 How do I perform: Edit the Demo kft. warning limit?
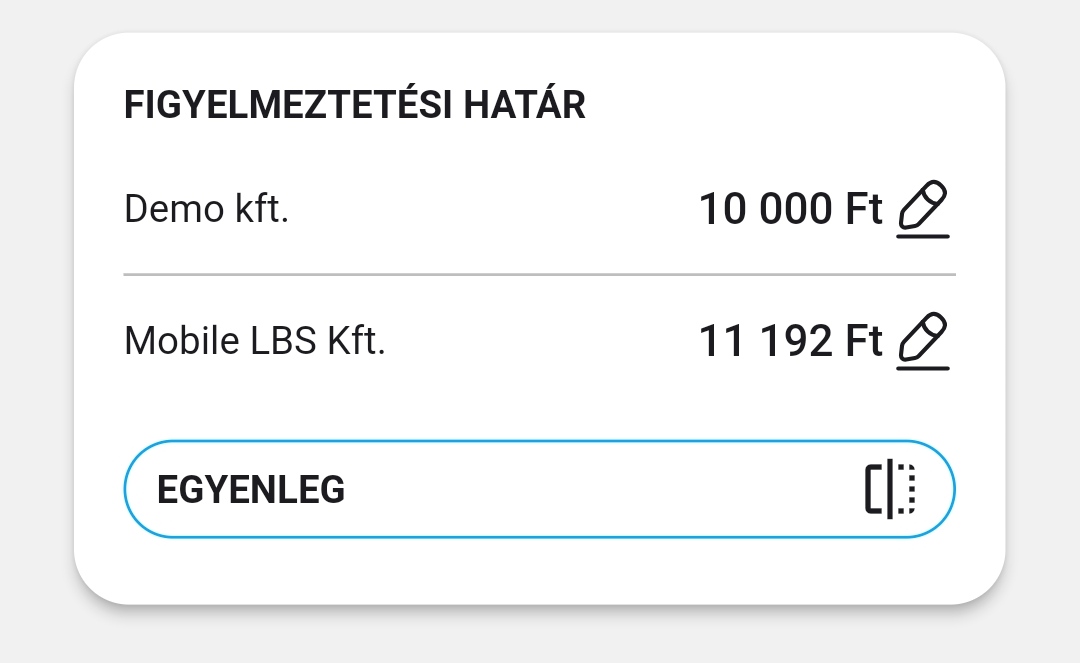pos(922,208)
